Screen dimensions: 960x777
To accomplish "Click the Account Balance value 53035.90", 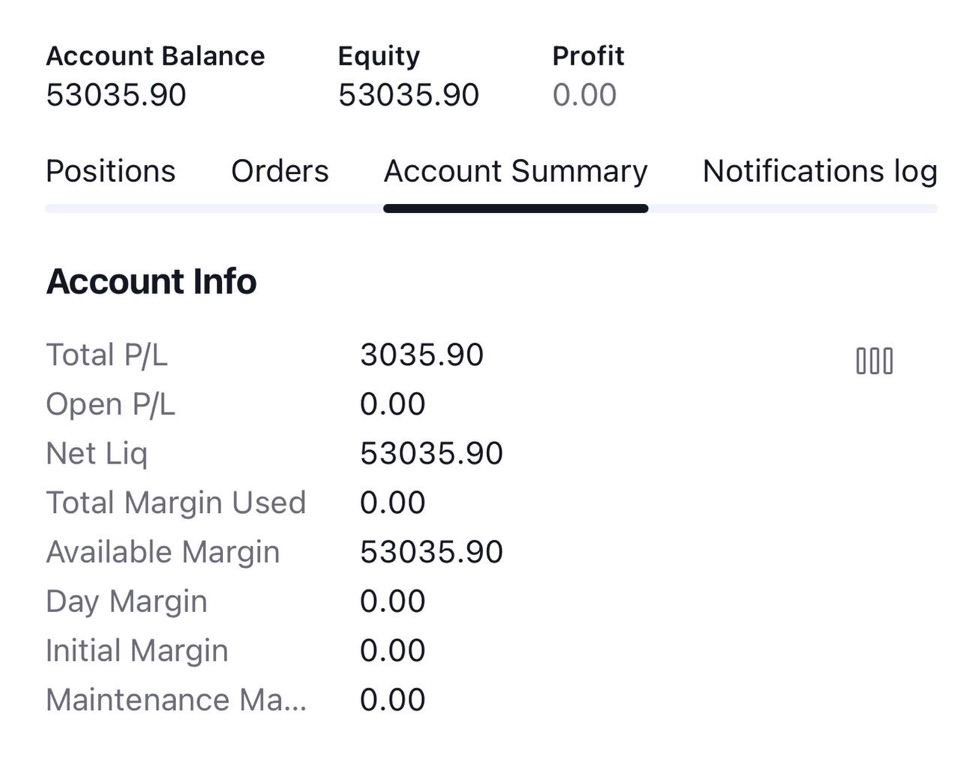I will [116, 95].
